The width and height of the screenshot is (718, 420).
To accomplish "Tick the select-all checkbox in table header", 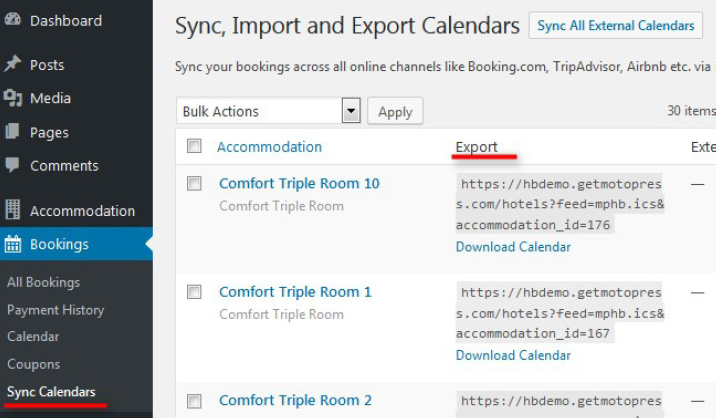I will (x=194, y=147).
